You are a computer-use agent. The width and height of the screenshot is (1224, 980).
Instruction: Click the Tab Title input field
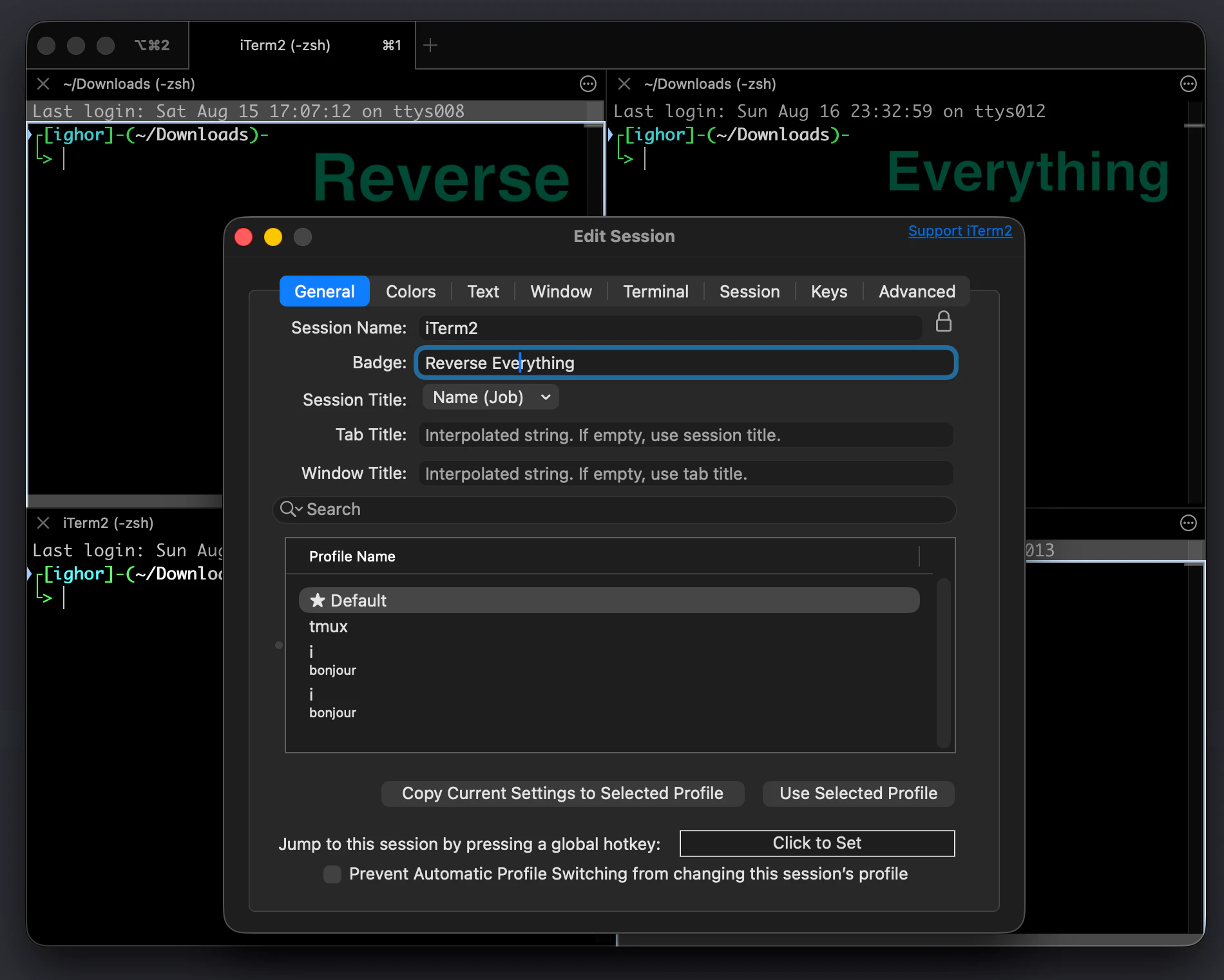(686, 435)
